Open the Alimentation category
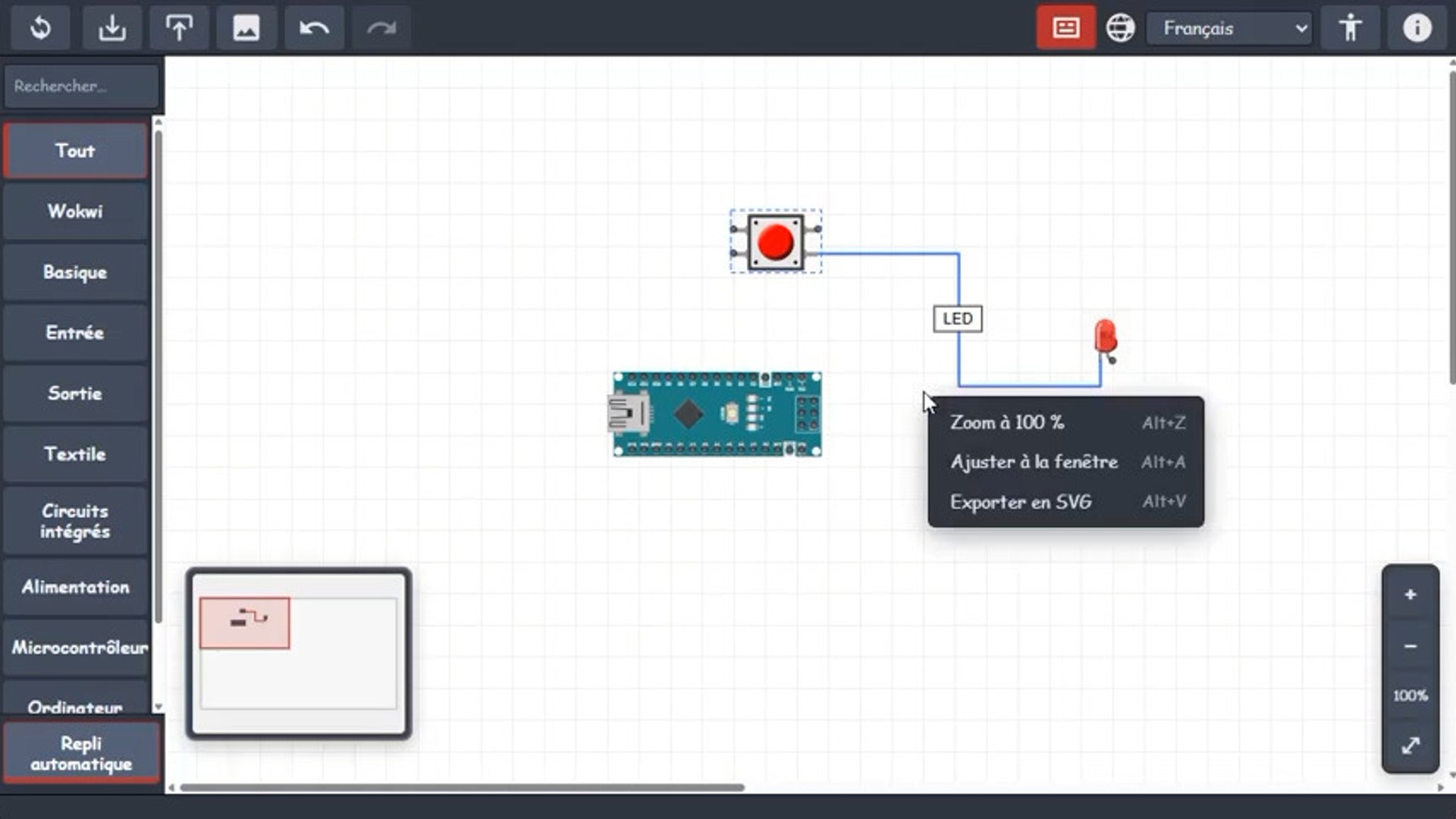Screen dimensions: 1456x819 pos(75,586)
